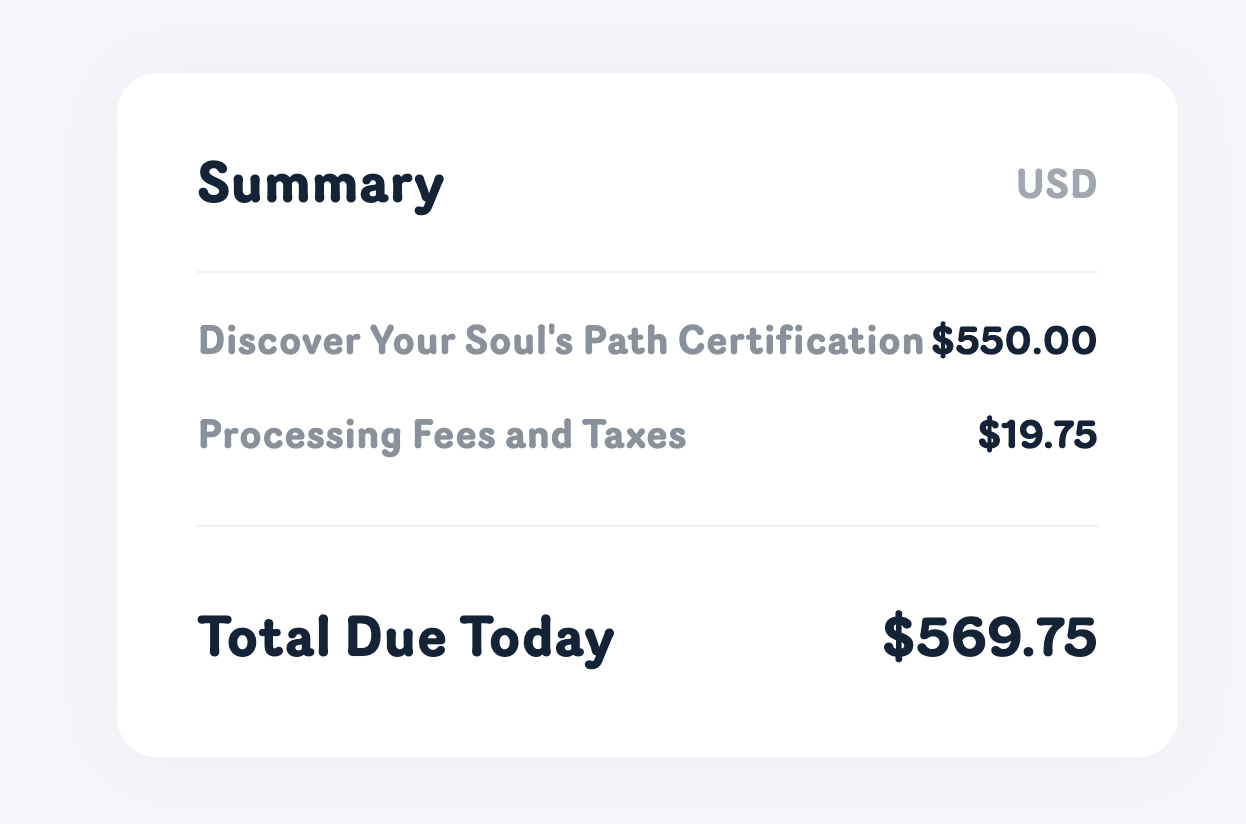Click the divider line below Summary heading

[647, 272]
